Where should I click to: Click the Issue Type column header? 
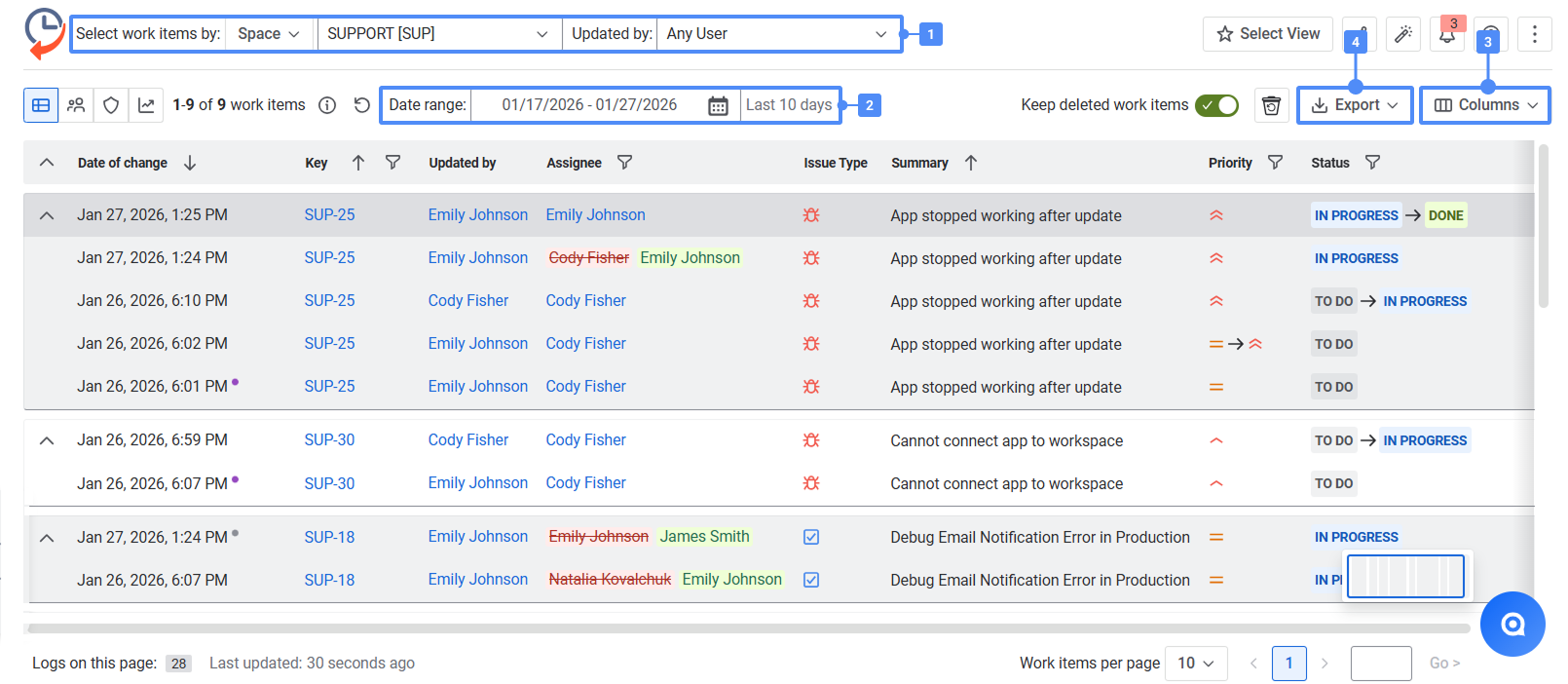836,163
